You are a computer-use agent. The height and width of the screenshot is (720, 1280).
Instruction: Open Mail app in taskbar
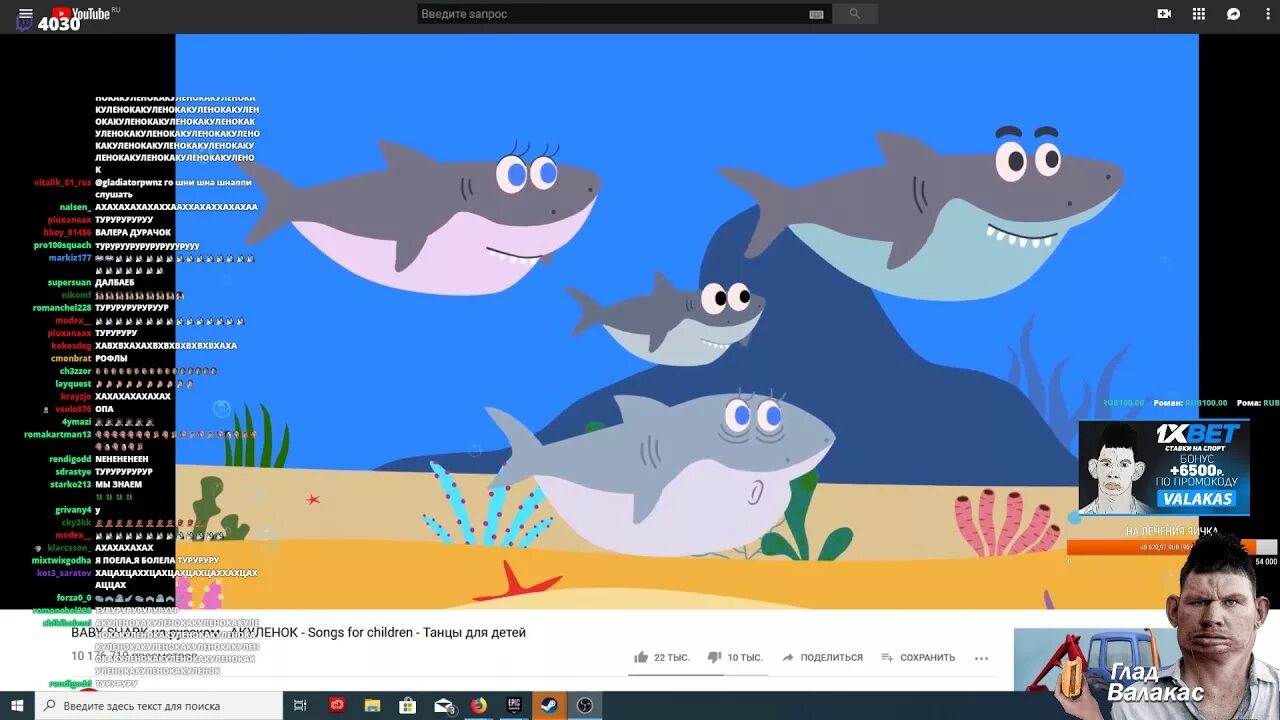pyautogui.click(x=444, y=705)
